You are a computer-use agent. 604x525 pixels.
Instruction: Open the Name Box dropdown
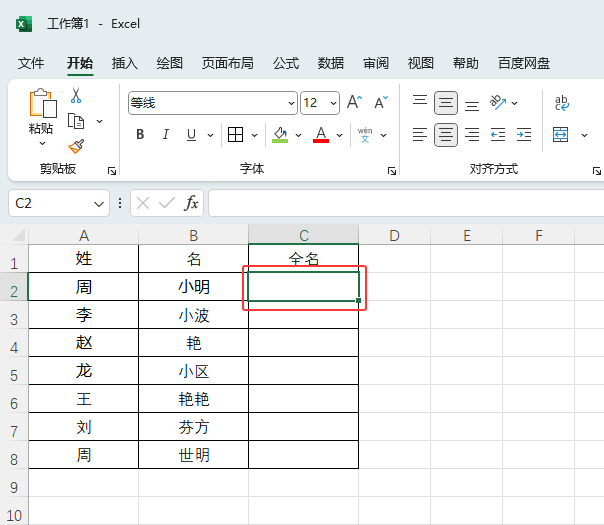[99, 204]
